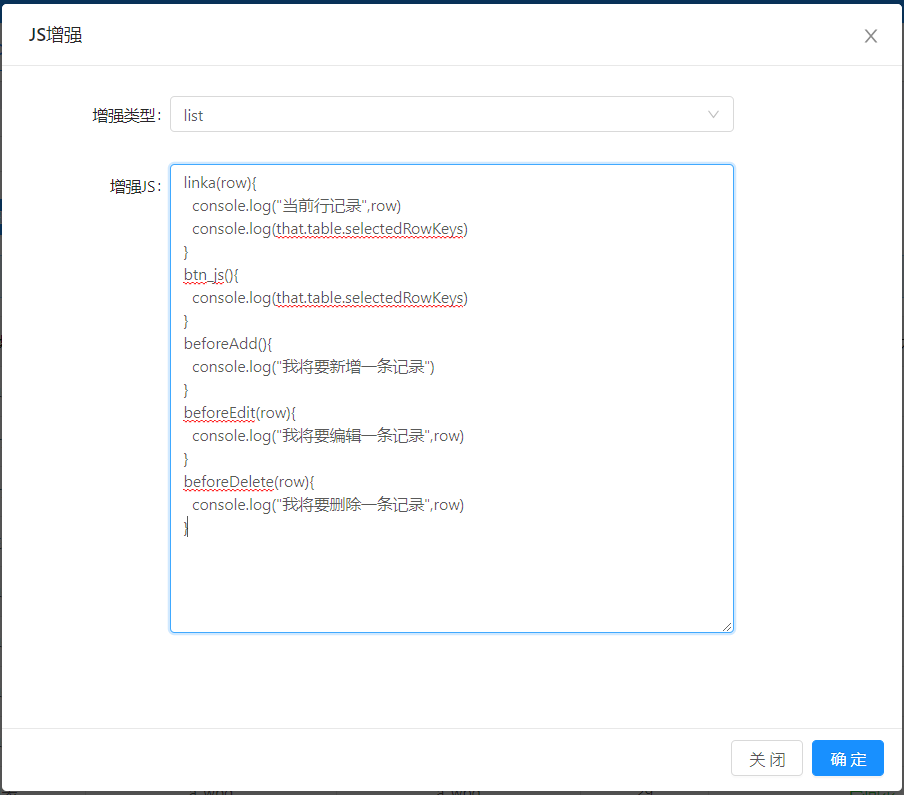Image resolution: width=904 pixels, height=795 pixels.
Task: Click the line console.log("当前行记录",row)
Action: tap(296, 206)
